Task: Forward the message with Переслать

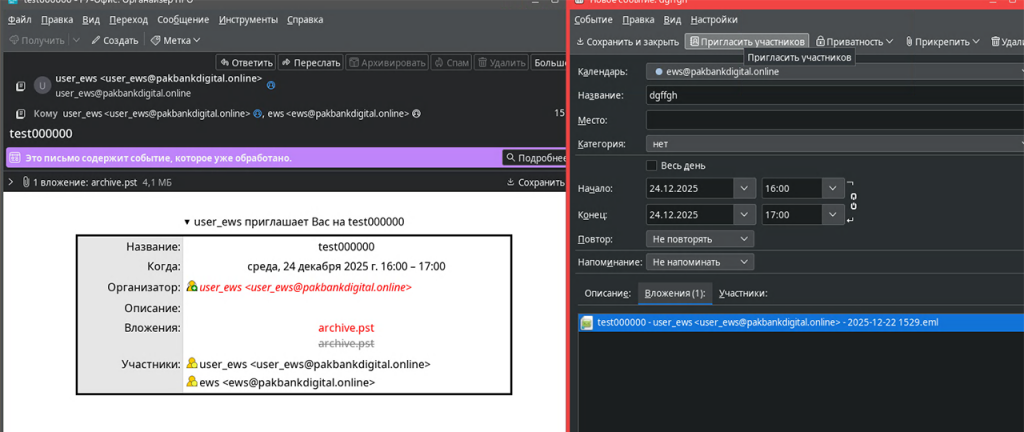Action: [x=310, y=62]
